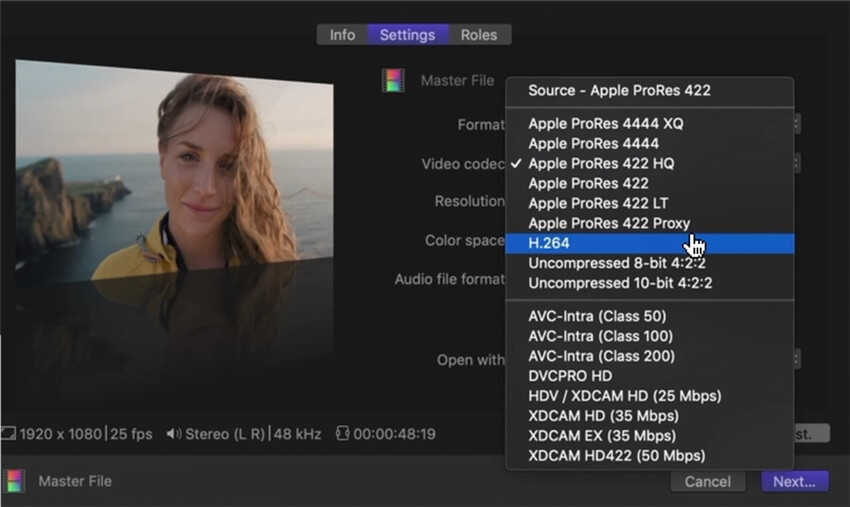
Task: Select the checked Apple ProRes 422 HQ item
Action: [x=649, y=164]
